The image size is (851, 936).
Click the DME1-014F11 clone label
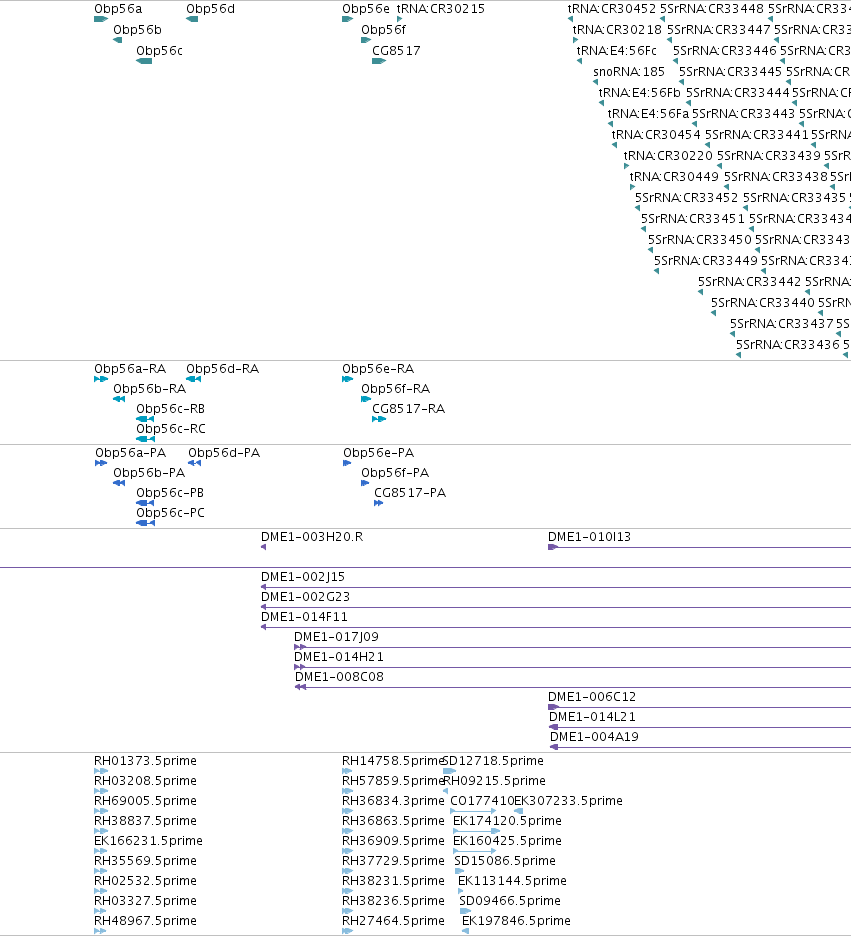tap(304, 617)
